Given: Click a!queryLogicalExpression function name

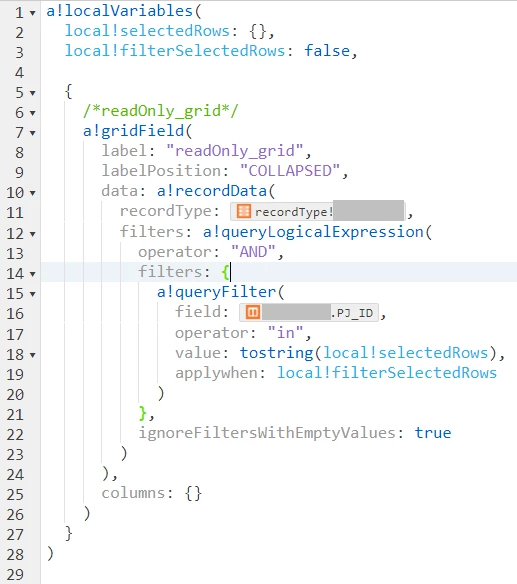Looking at the screenshot, I should pos(313,232).
